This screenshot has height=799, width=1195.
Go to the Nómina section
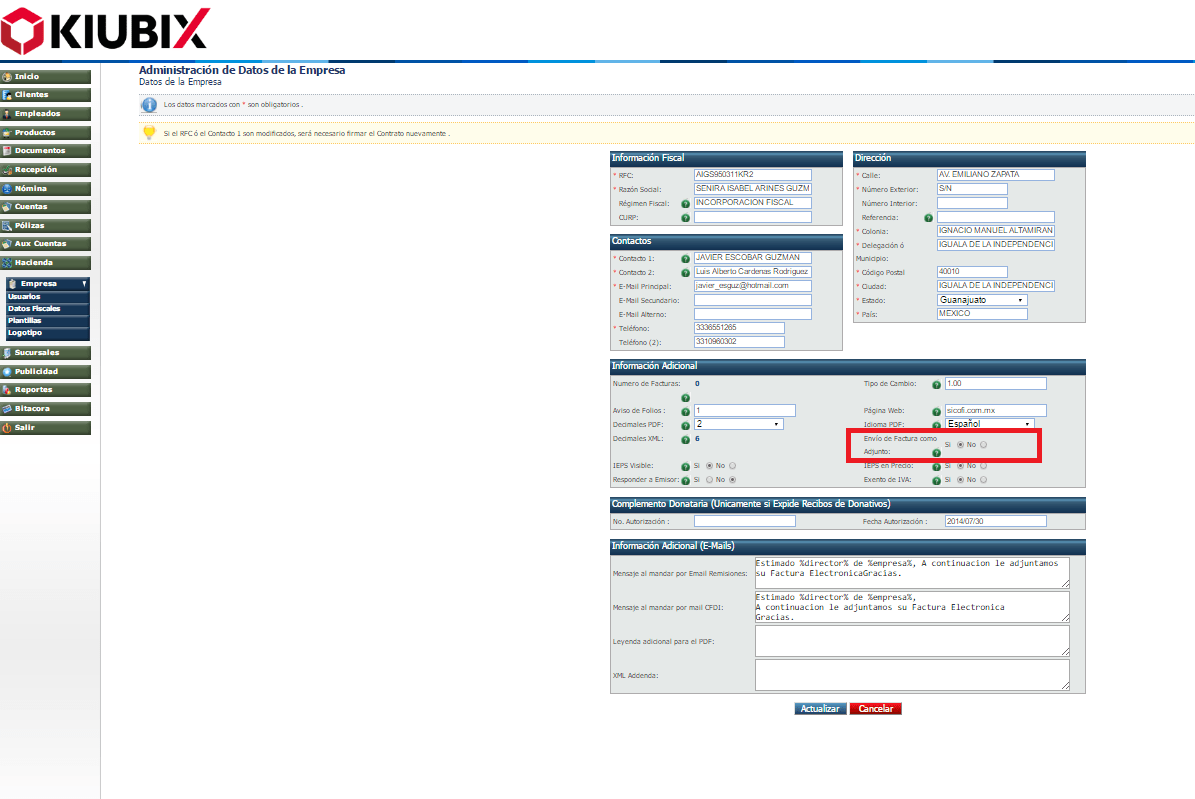(45, 188)
